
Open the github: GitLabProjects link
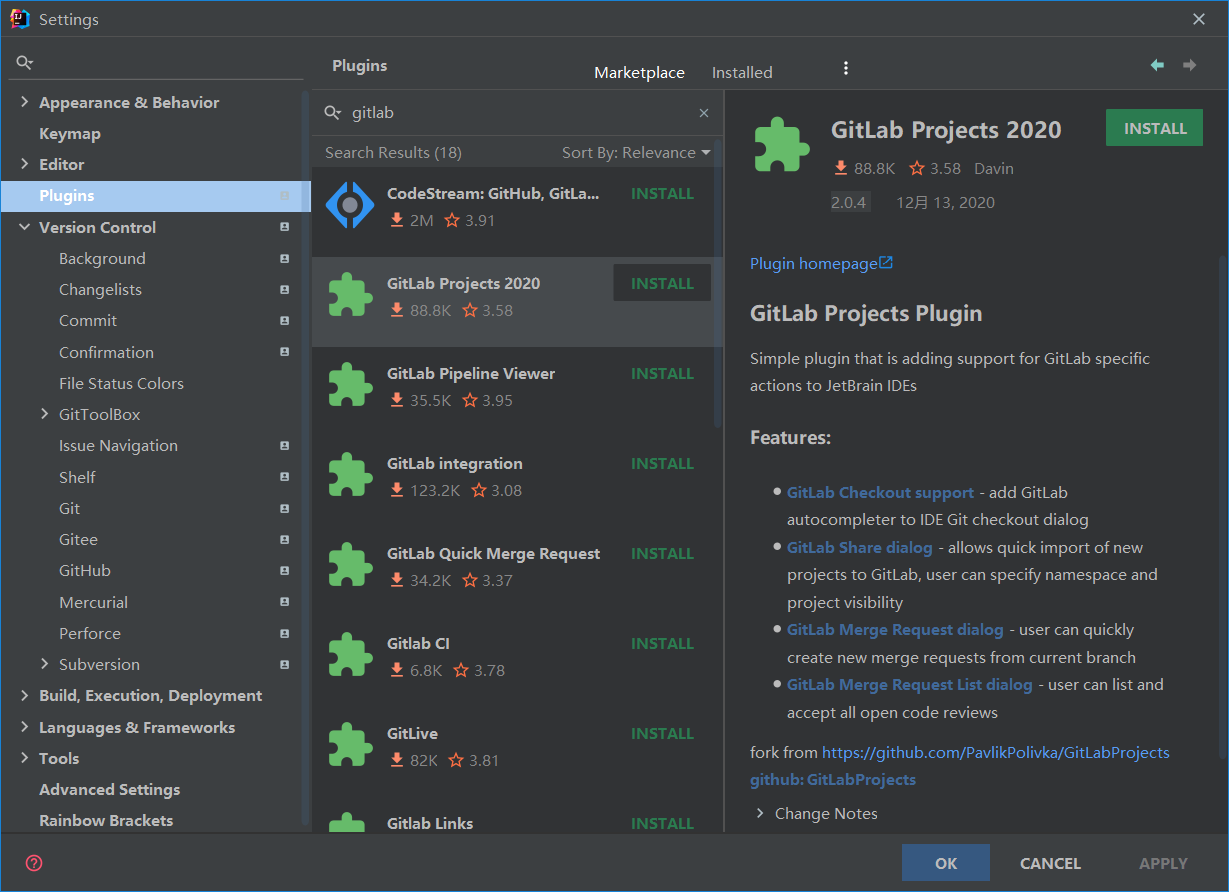(833, 780)
